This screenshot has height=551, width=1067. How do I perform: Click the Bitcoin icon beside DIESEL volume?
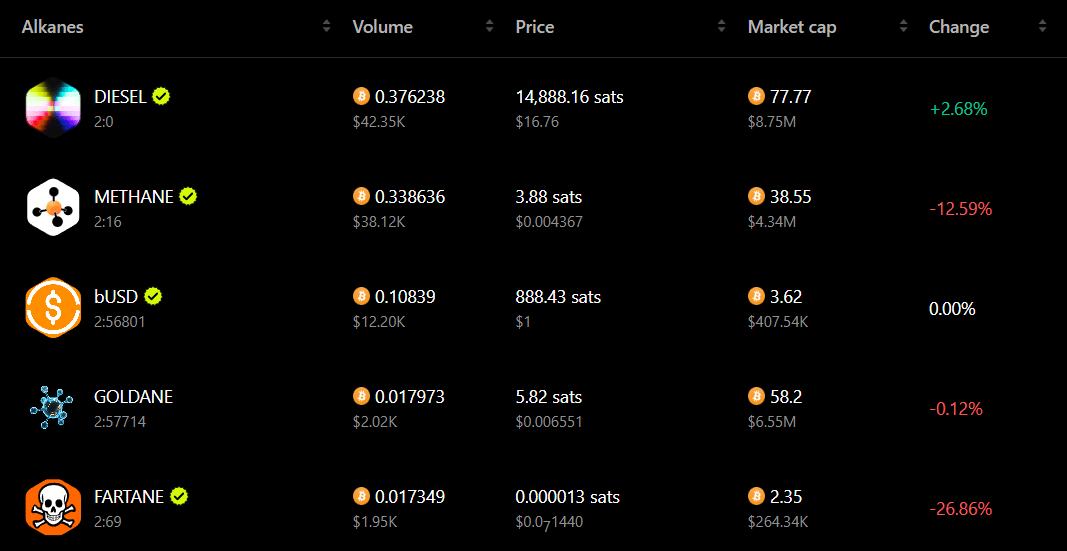pos(361,97)
